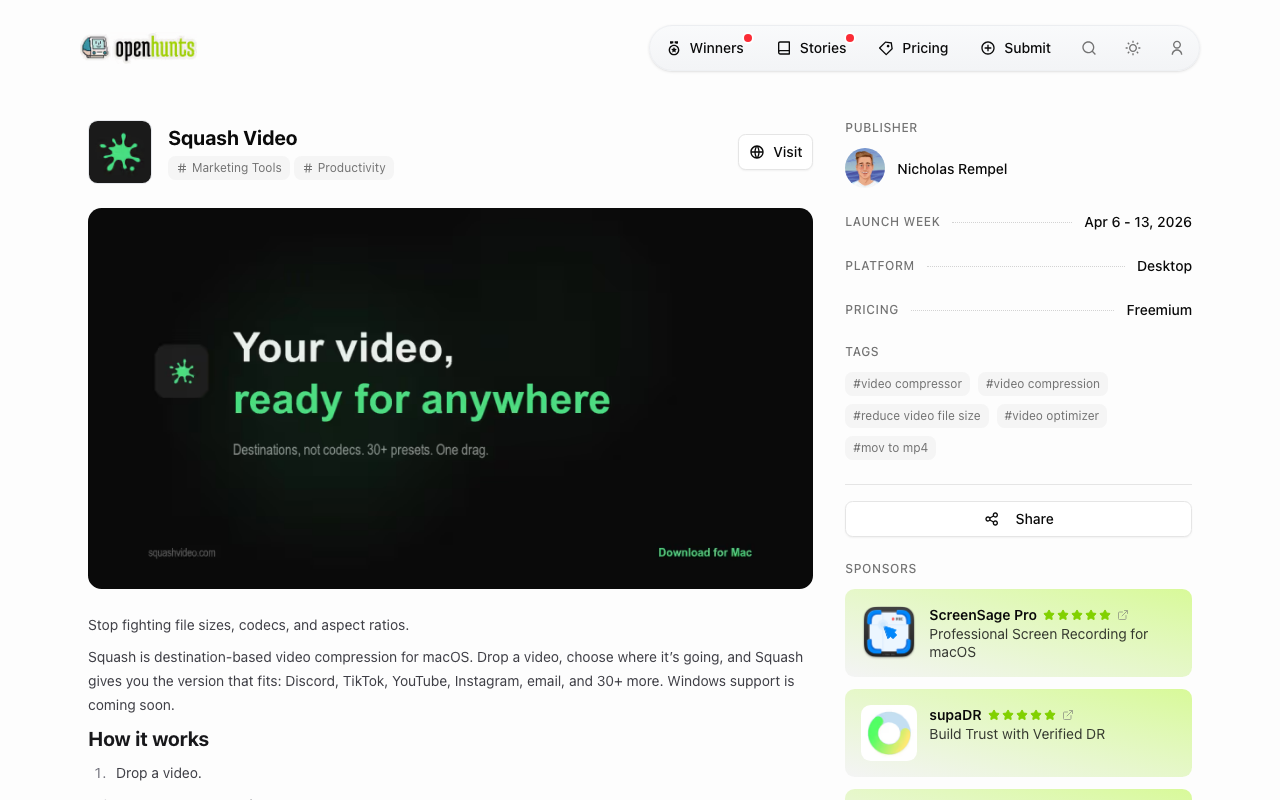
Task: Click the #video compression tag
Action: tap(1043, 384)
